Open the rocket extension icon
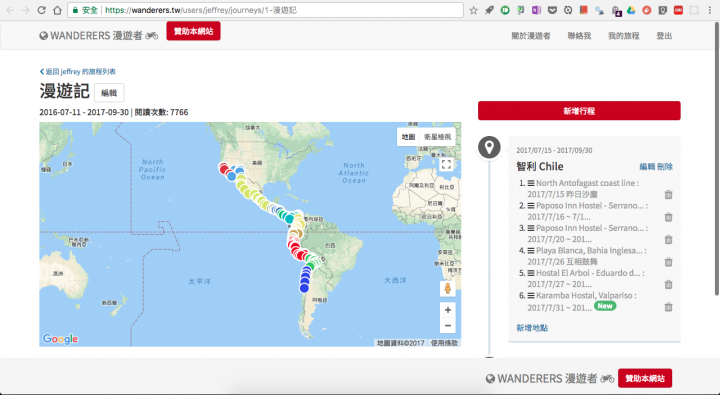This screenshot has width=720, height=395. tap(489, 10)
